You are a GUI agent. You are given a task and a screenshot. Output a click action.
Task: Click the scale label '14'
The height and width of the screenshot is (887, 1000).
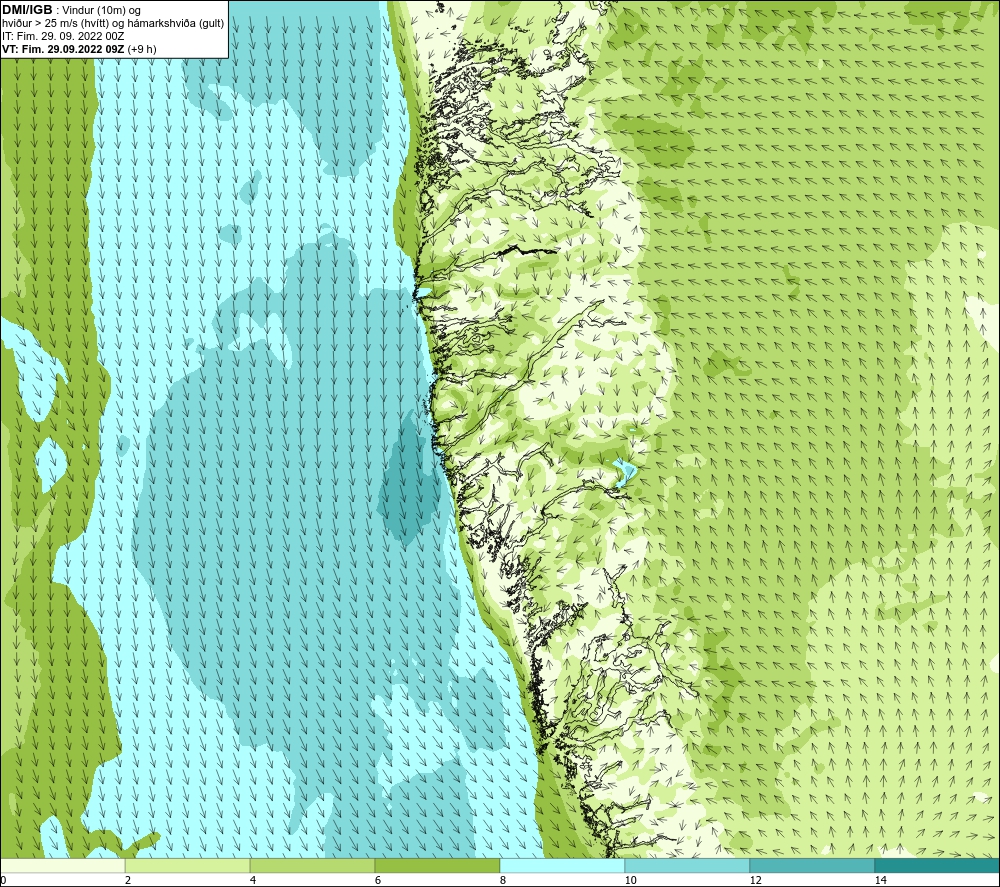point(881,880)
